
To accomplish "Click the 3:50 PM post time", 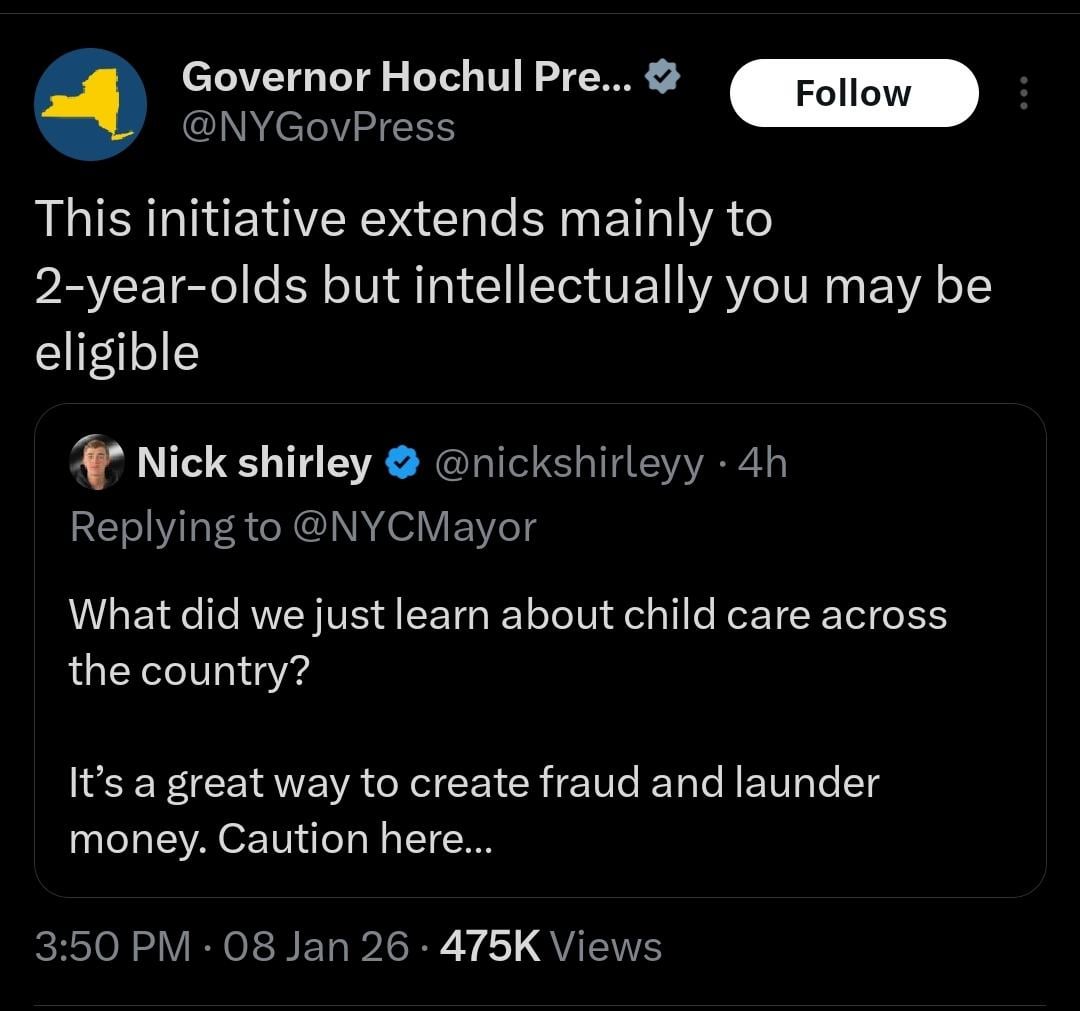I will coord(112,946).
